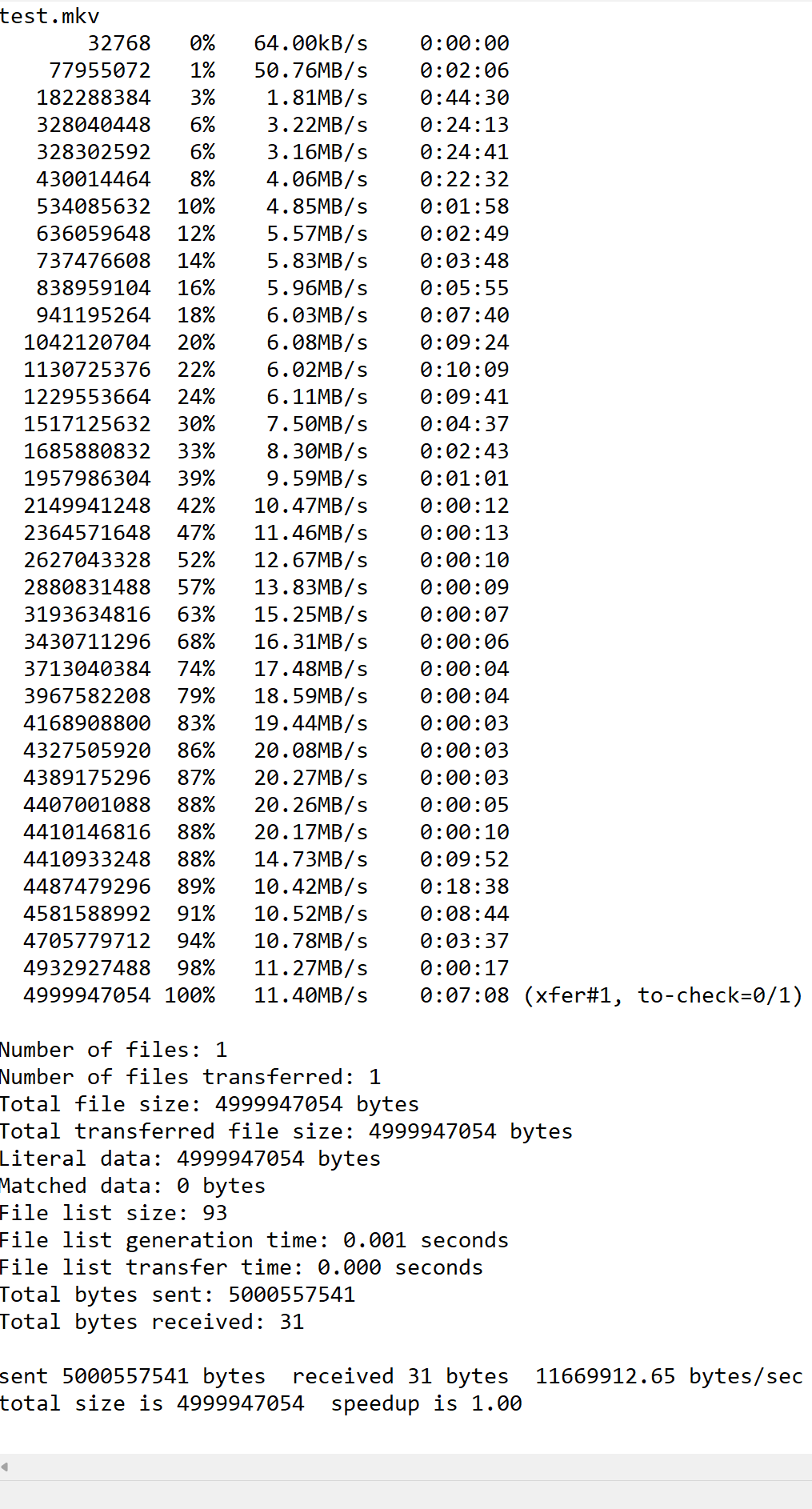The height and width of the screenshot is (1509, 812).
Task: Click the 11669912.65 bytes/sec value
Action: (x=669, y=1376)
